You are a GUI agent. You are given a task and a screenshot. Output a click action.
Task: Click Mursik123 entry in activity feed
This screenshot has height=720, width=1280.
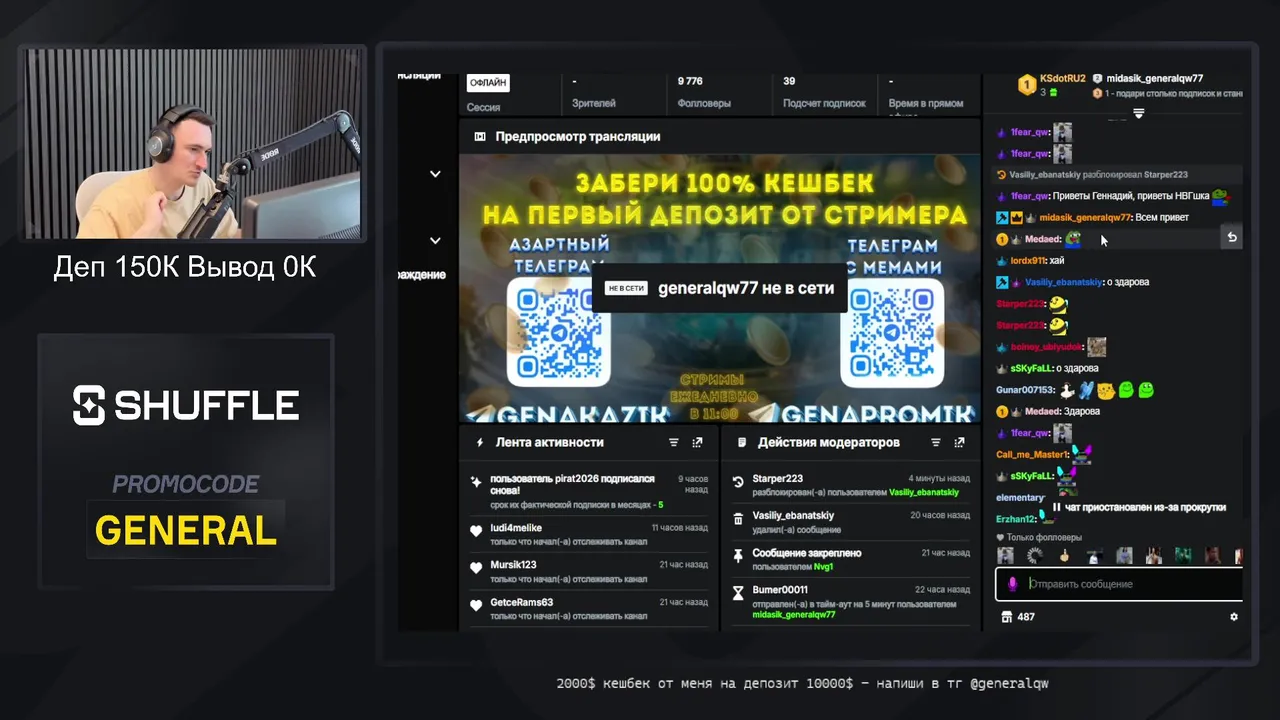(589, 571)
